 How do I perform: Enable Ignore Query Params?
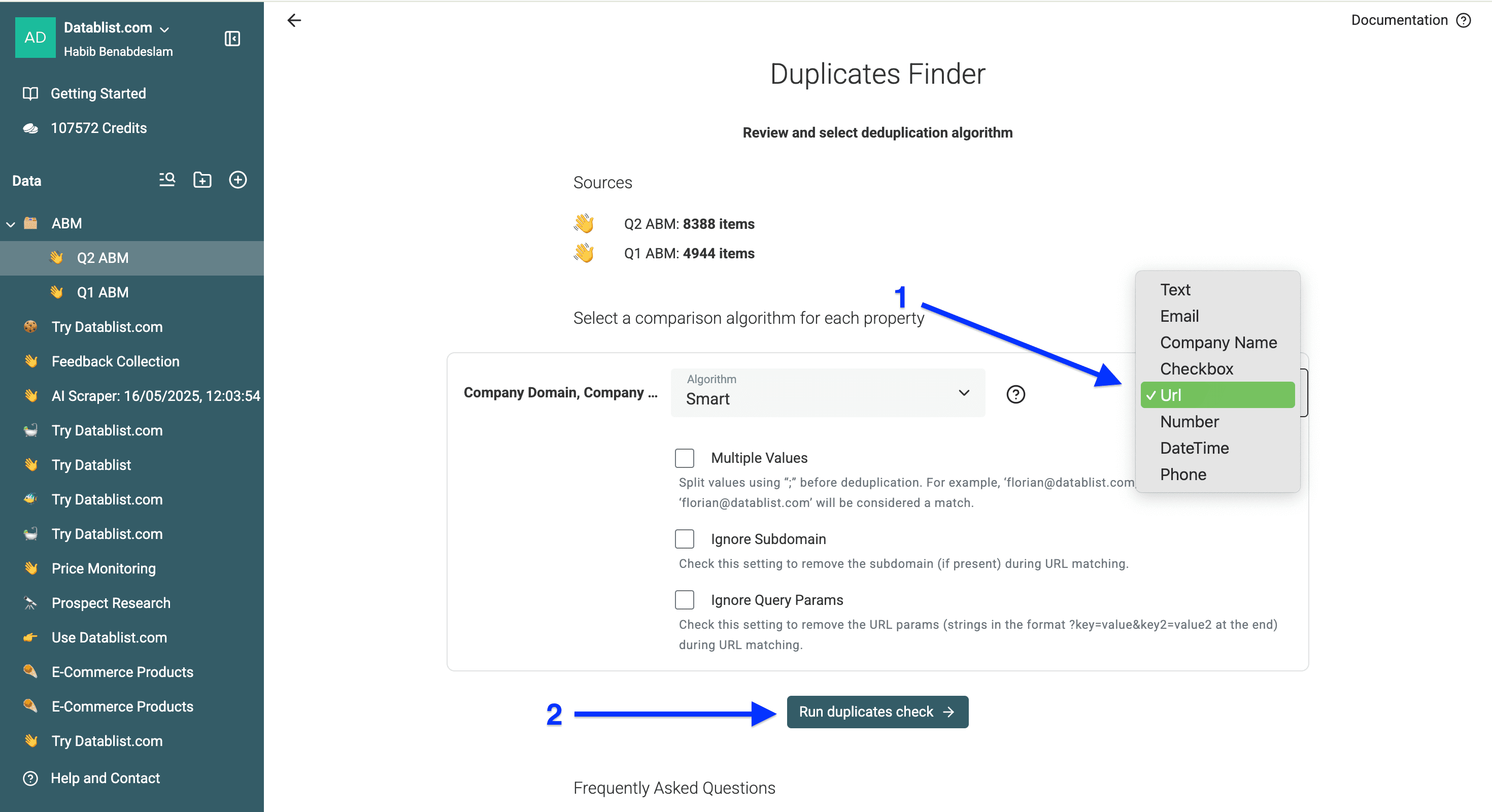click(685, 600)
